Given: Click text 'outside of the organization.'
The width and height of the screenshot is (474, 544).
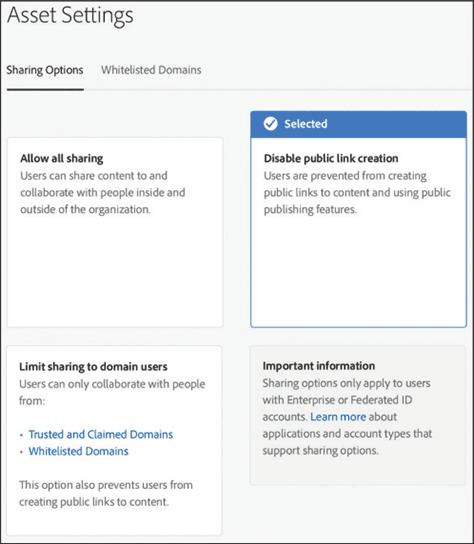Looking at the screenshot, I should [85, 210].
